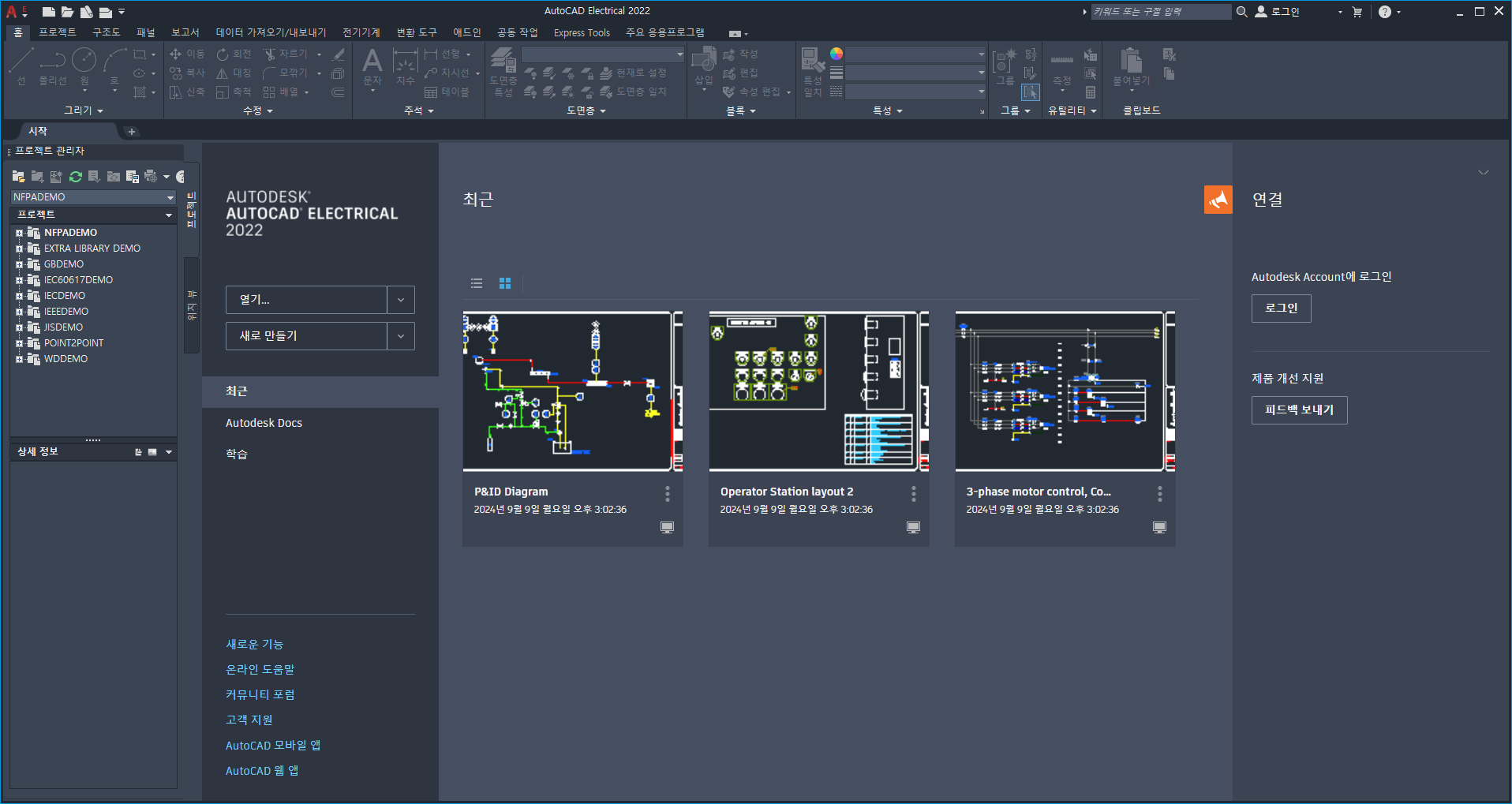Expand the NFPADEMO project tree node
1512x804 pixels.
tap(20, 233)
